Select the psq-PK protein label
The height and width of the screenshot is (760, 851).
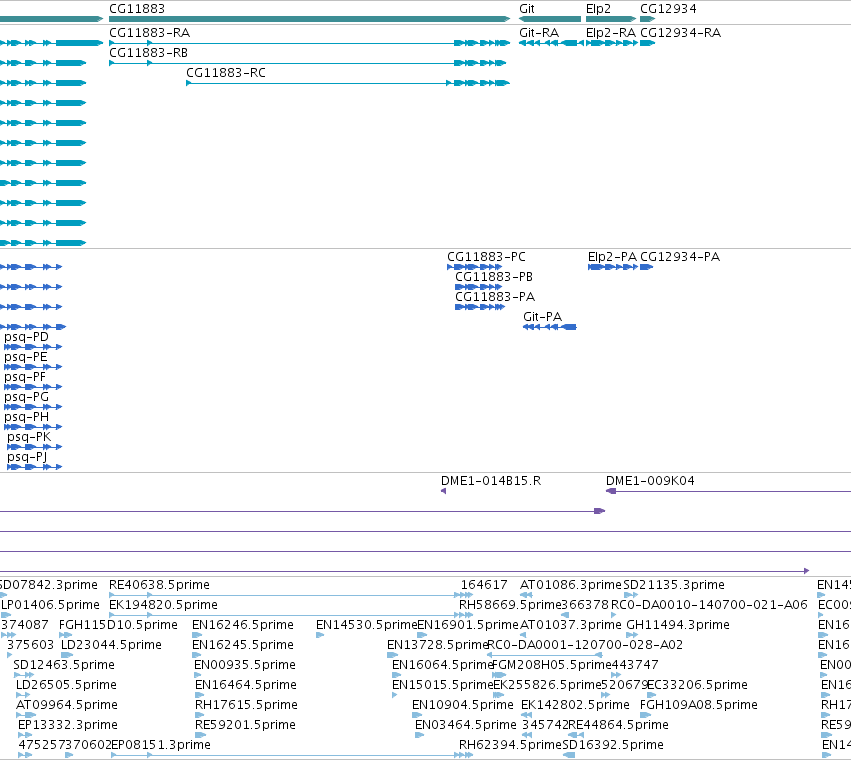(x=29, y=437)
